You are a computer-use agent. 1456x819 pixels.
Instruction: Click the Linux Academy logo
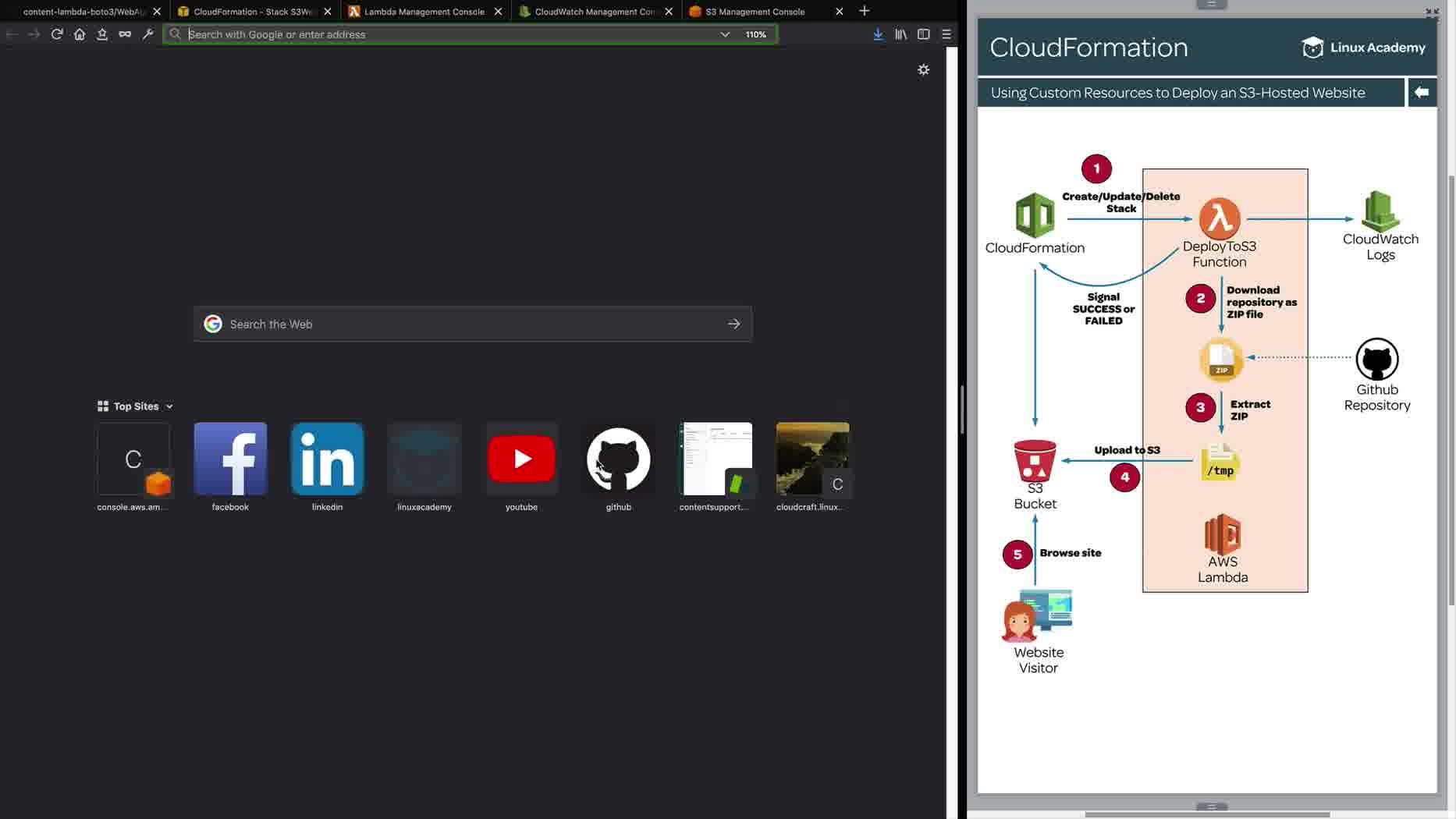click(1363, 48)
